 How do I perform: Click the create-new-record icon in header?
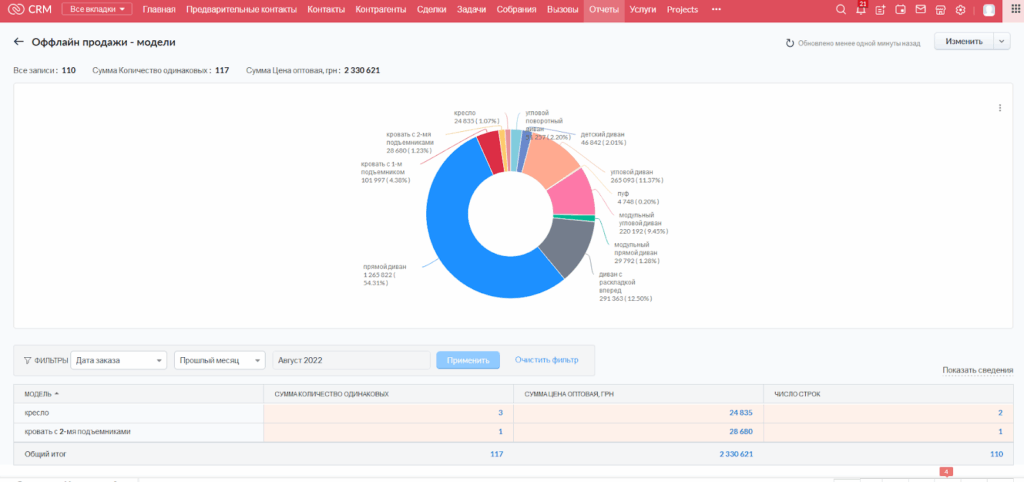880,10
